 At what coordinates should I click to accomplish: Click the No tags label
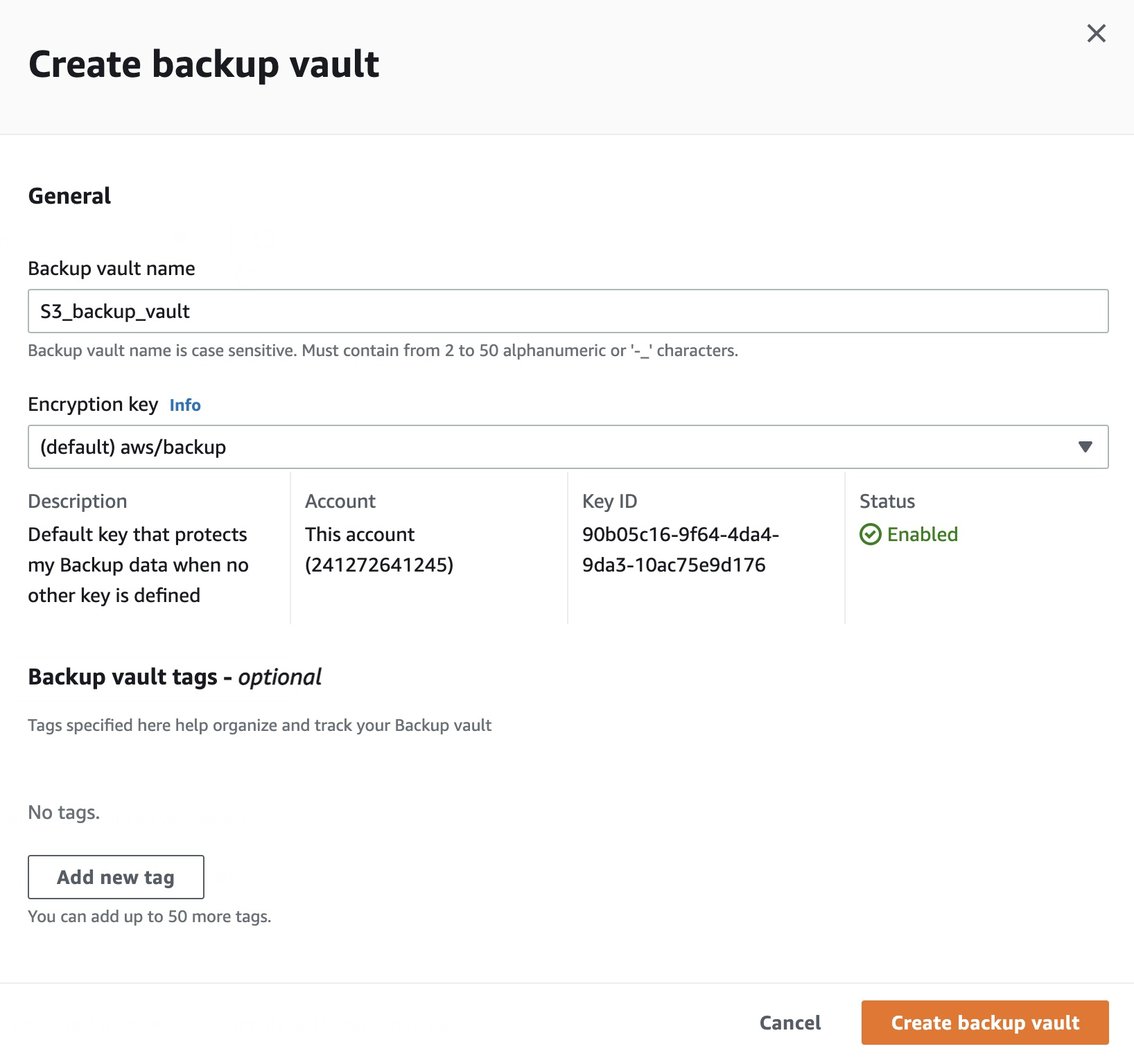(x=63, y=812)
